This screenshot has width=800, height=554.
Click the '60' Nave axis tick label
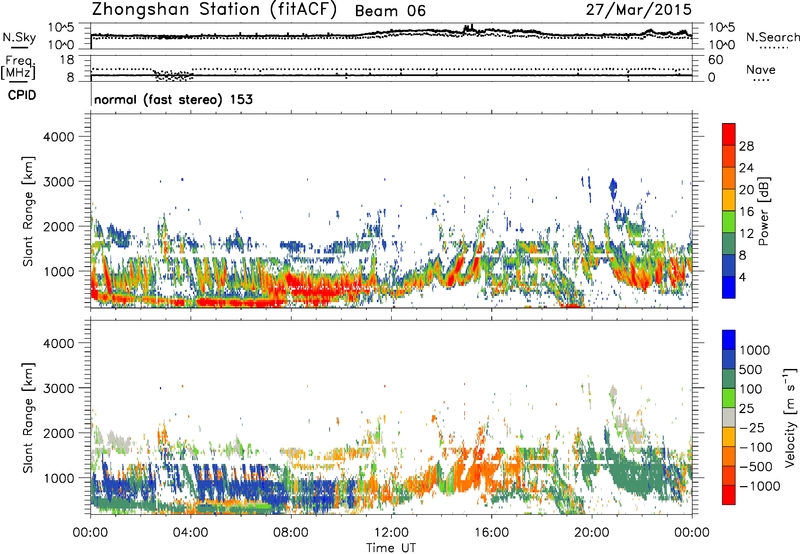(x=715, y=60)
